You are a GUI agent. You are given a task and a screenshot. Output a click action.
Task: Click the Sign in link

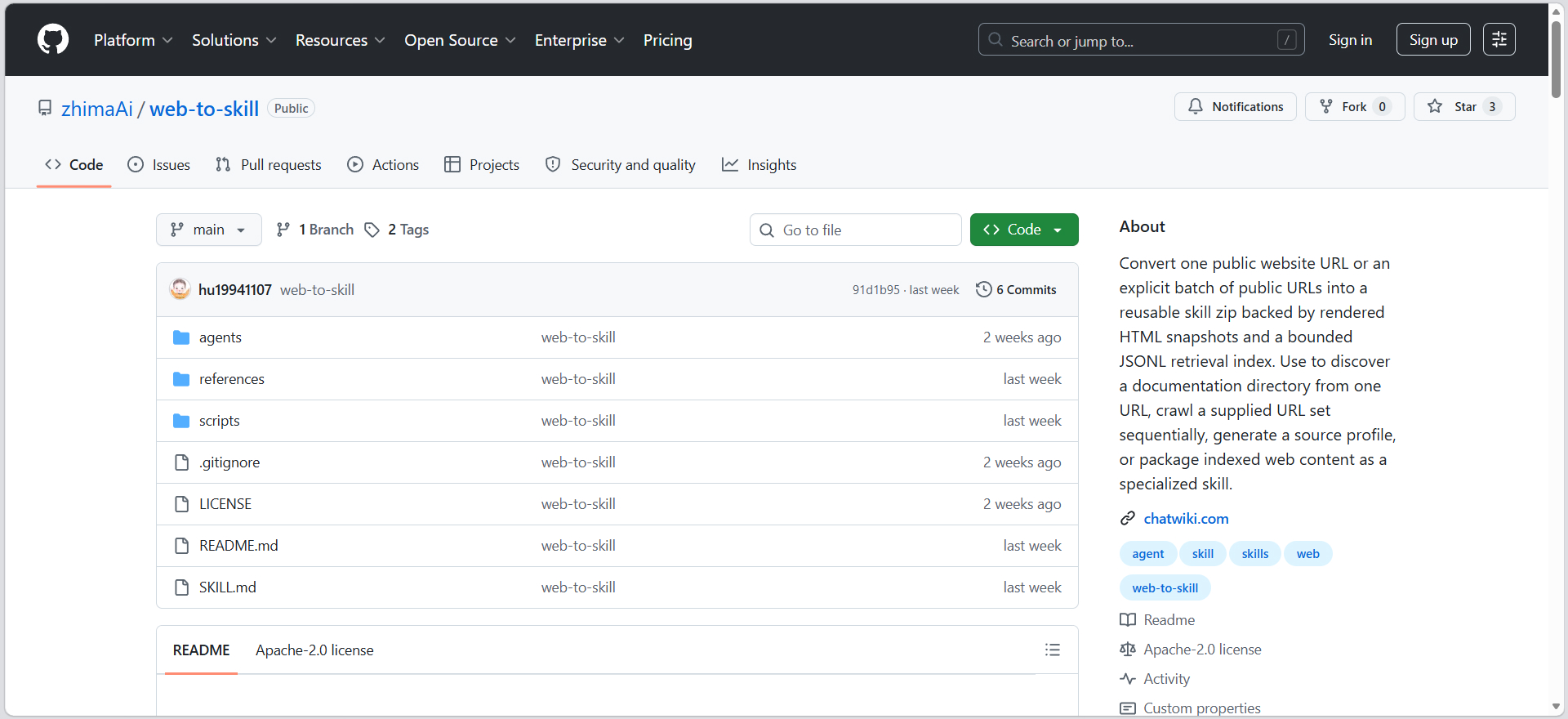point(1350,39)
